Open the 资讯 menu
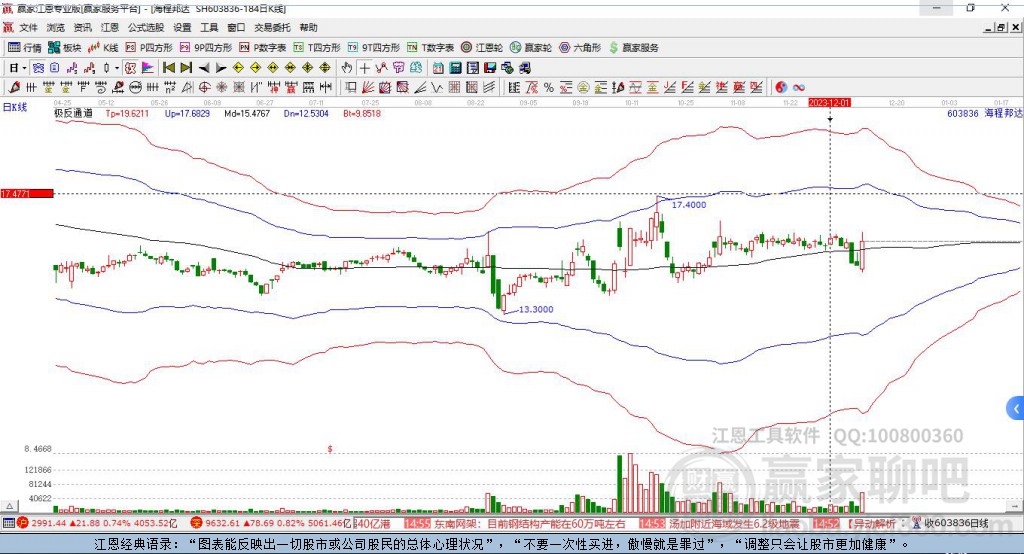 pos(82,27)
